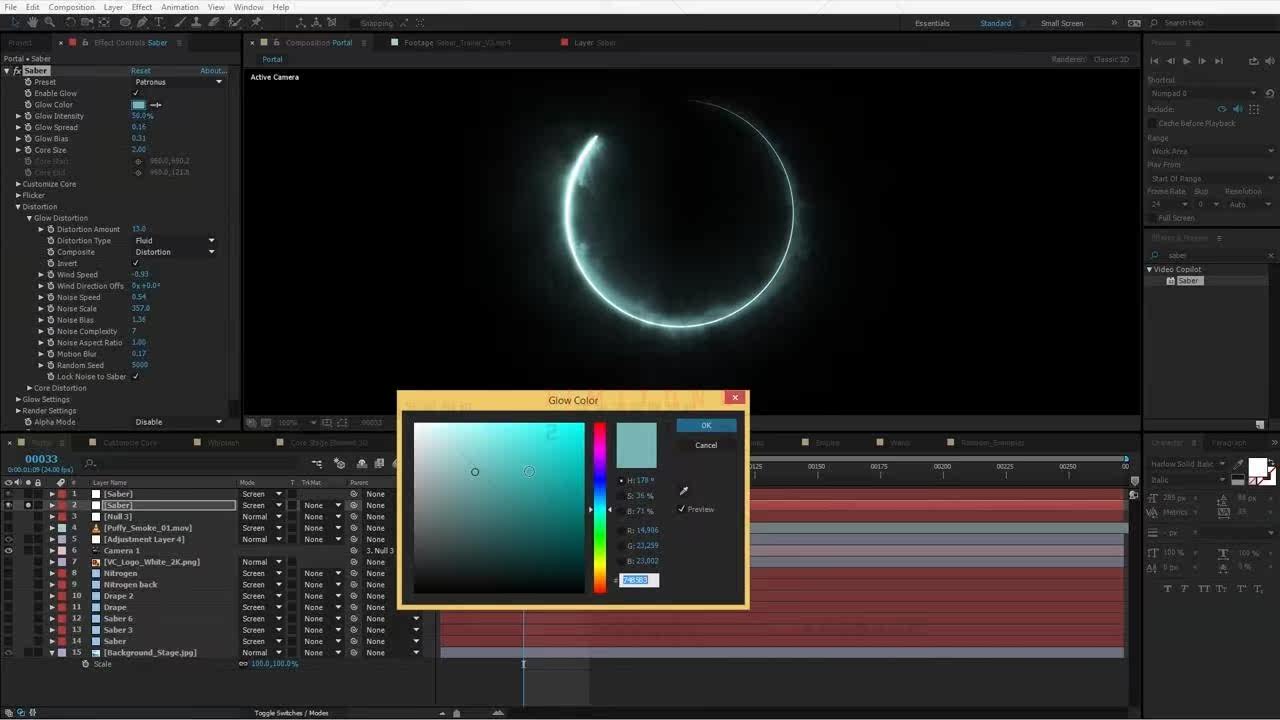Open the Preset dropdown showing Patronus
Screen dimensions: 1280x720
tap(178, 82)
